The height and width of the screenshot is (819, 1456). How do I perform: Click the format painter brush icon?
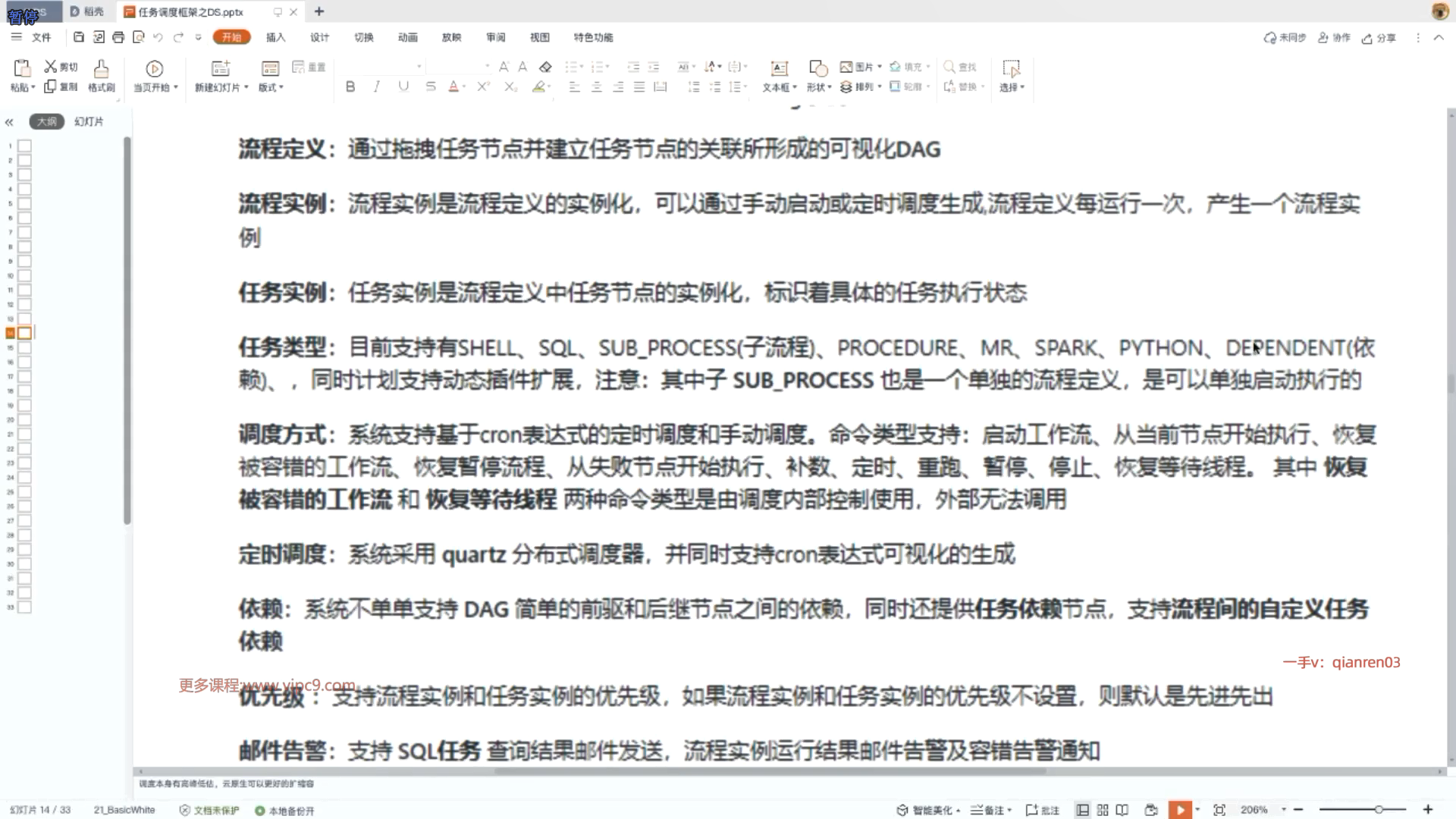point(101,69)
